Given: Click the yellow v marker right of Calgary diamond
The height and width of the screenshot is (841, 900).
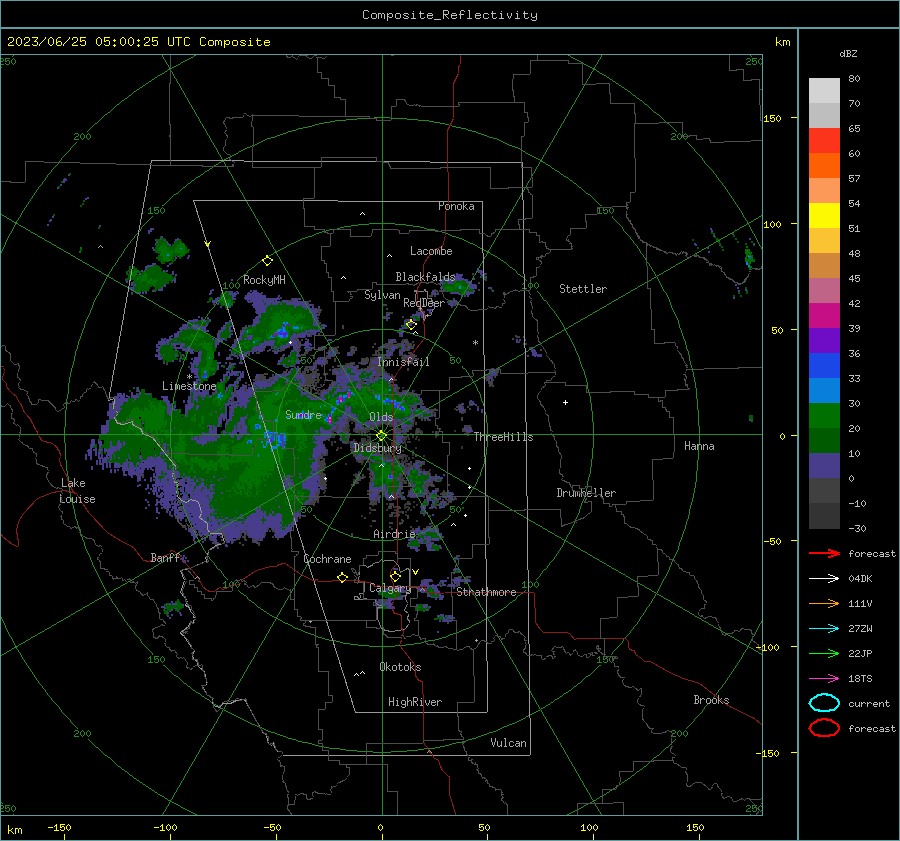Looking at the screenshot, I should [415, 572].
